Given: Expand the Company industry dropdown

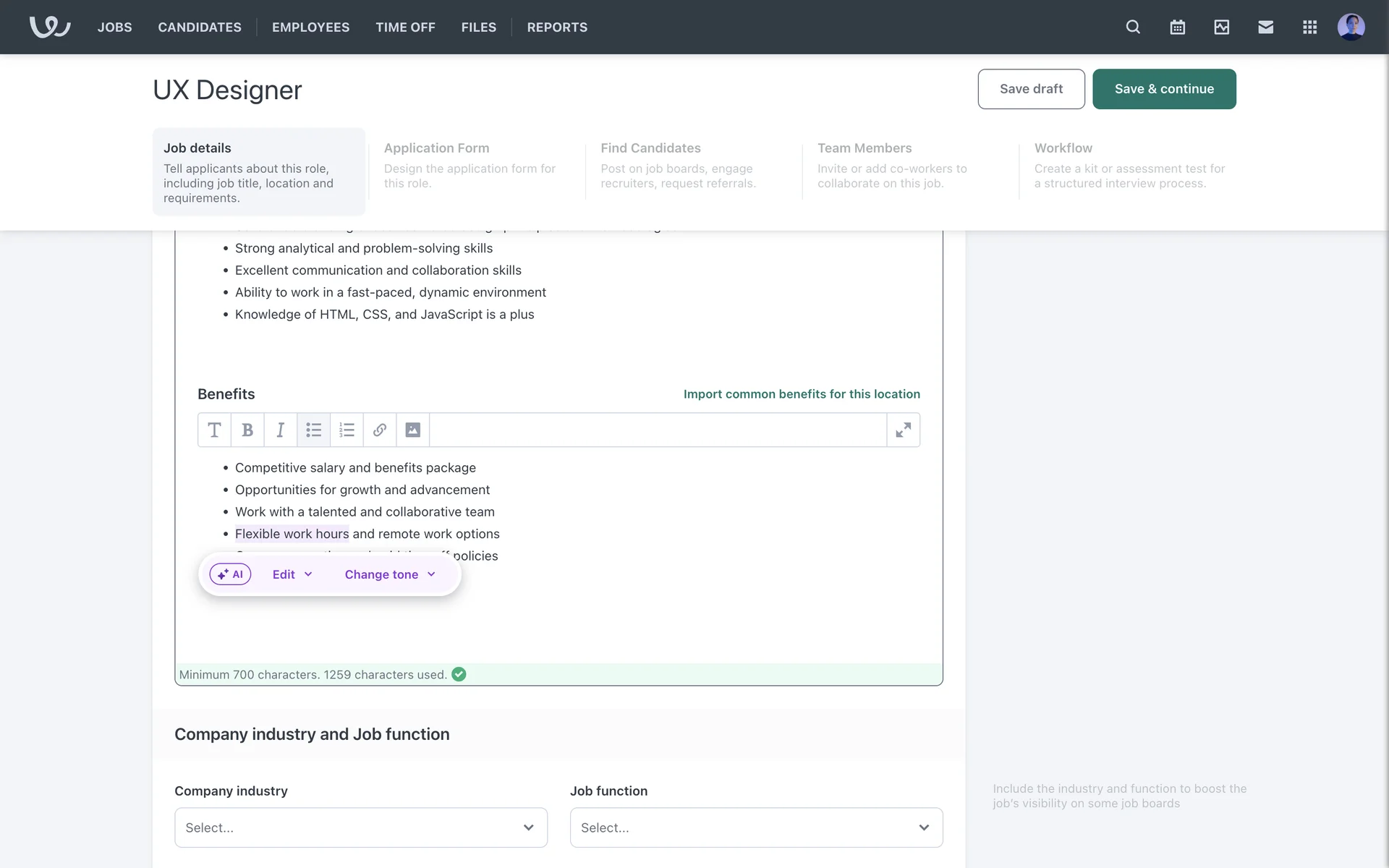Looking at the screenshot, I should pyautogui.click(x=360, y=827).
